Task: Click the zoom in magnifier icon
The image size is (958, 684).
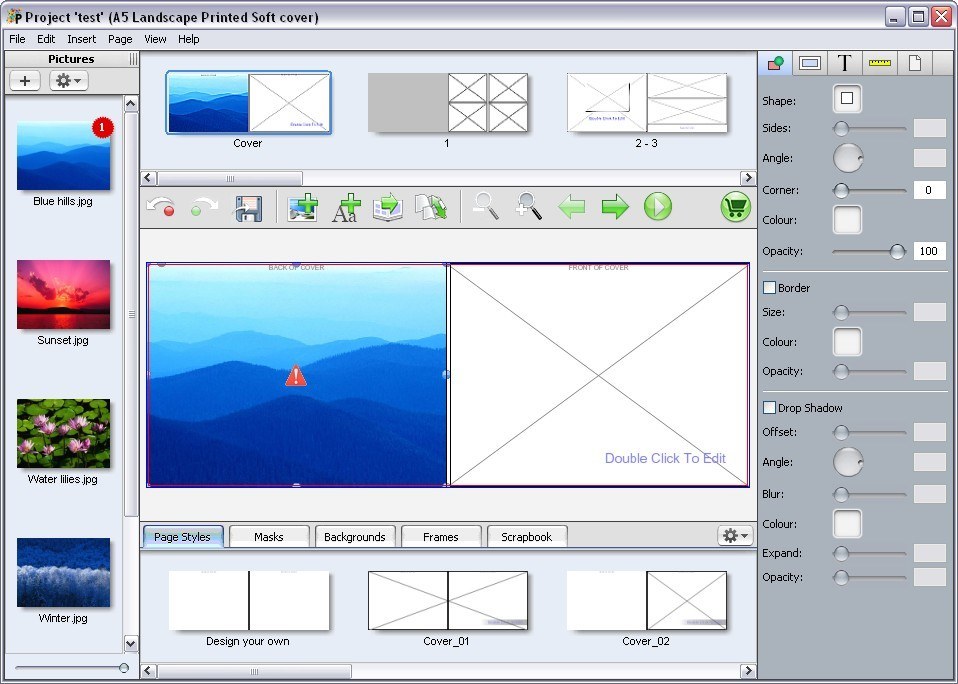Action: [x=528, y=207]
